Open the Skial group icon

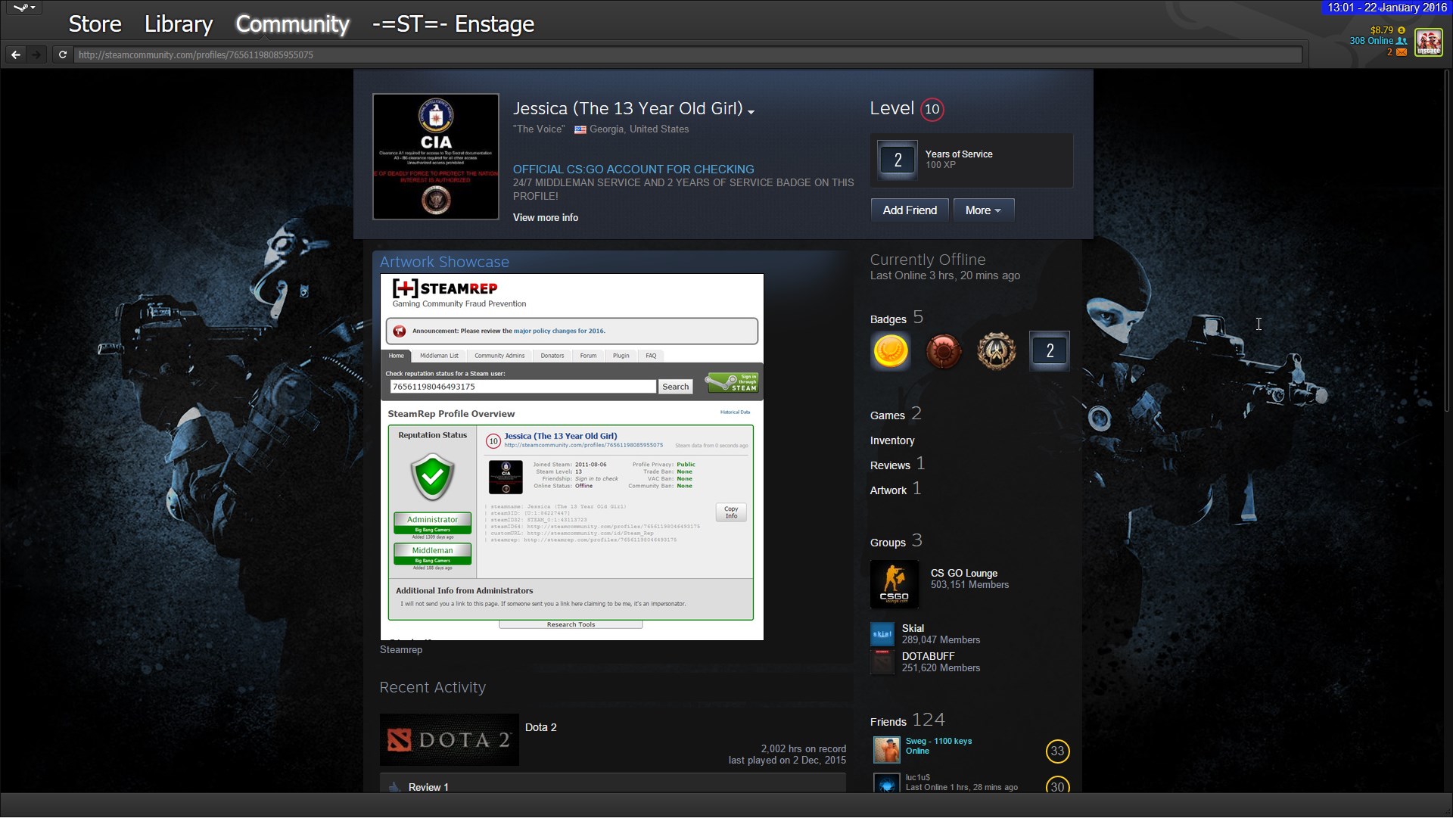click(x=882, y=634)
